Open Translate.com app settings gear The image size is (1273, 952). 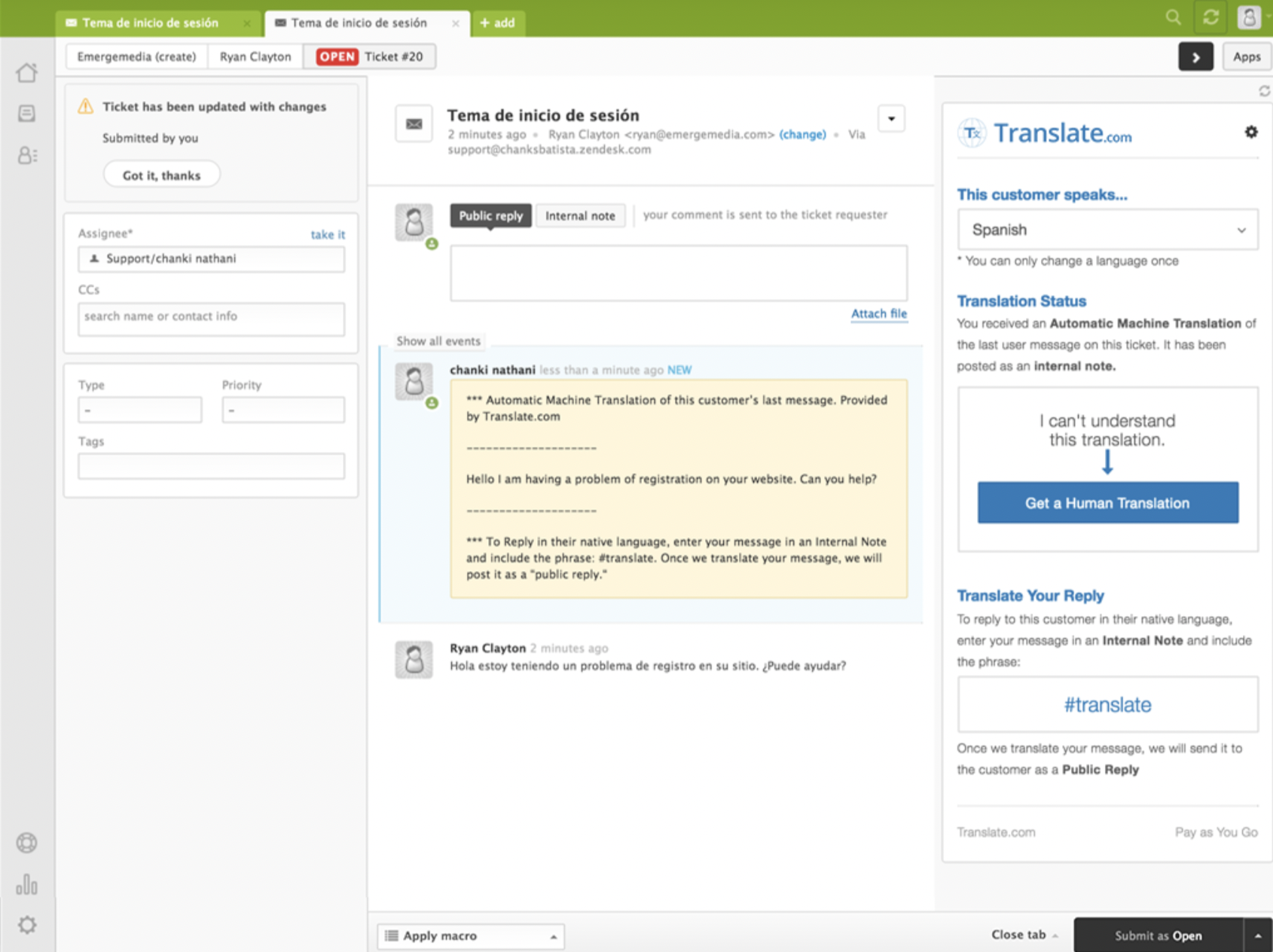1250,132
